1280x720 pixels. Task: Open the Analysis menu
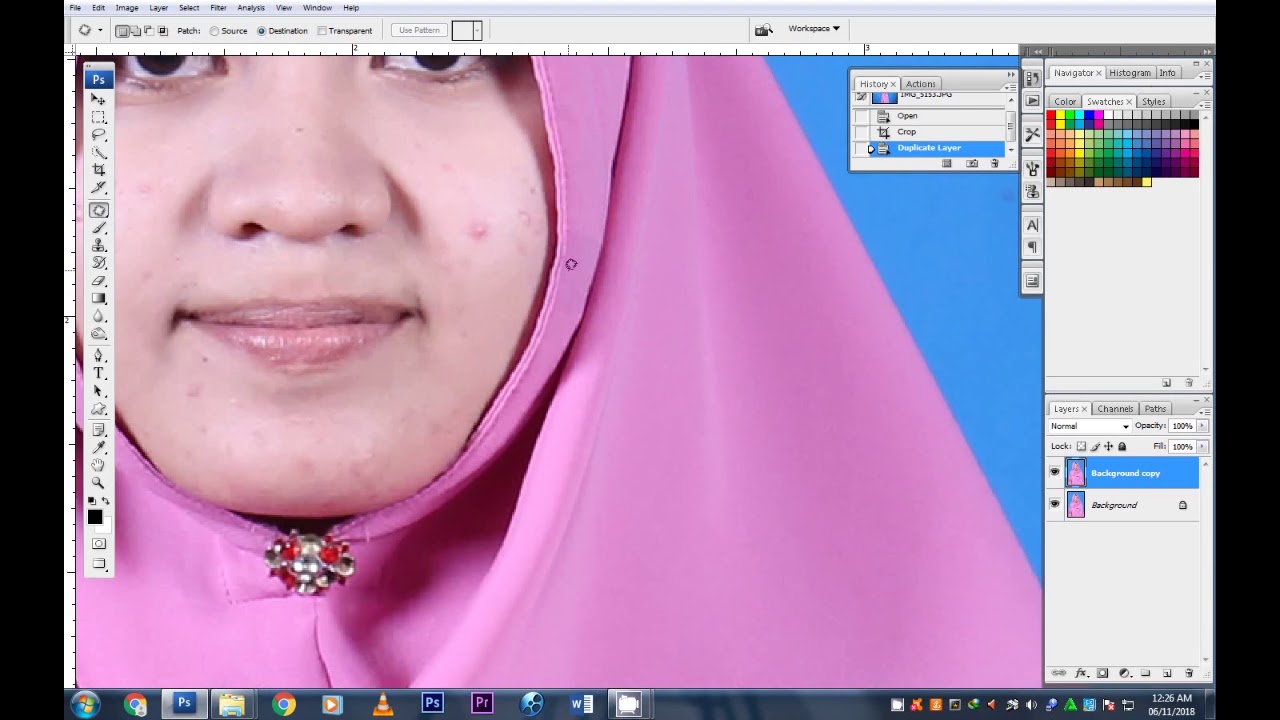point(251,8)
